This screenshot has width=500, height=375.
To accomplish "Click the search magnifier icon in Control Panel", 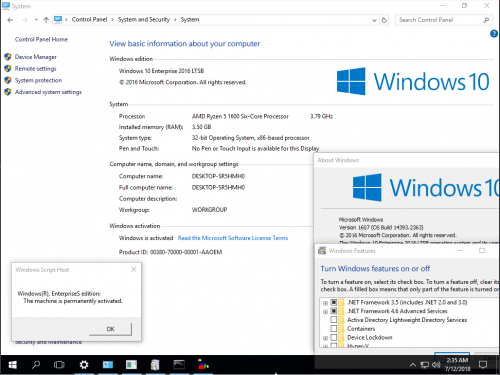I will pos(486,20).
